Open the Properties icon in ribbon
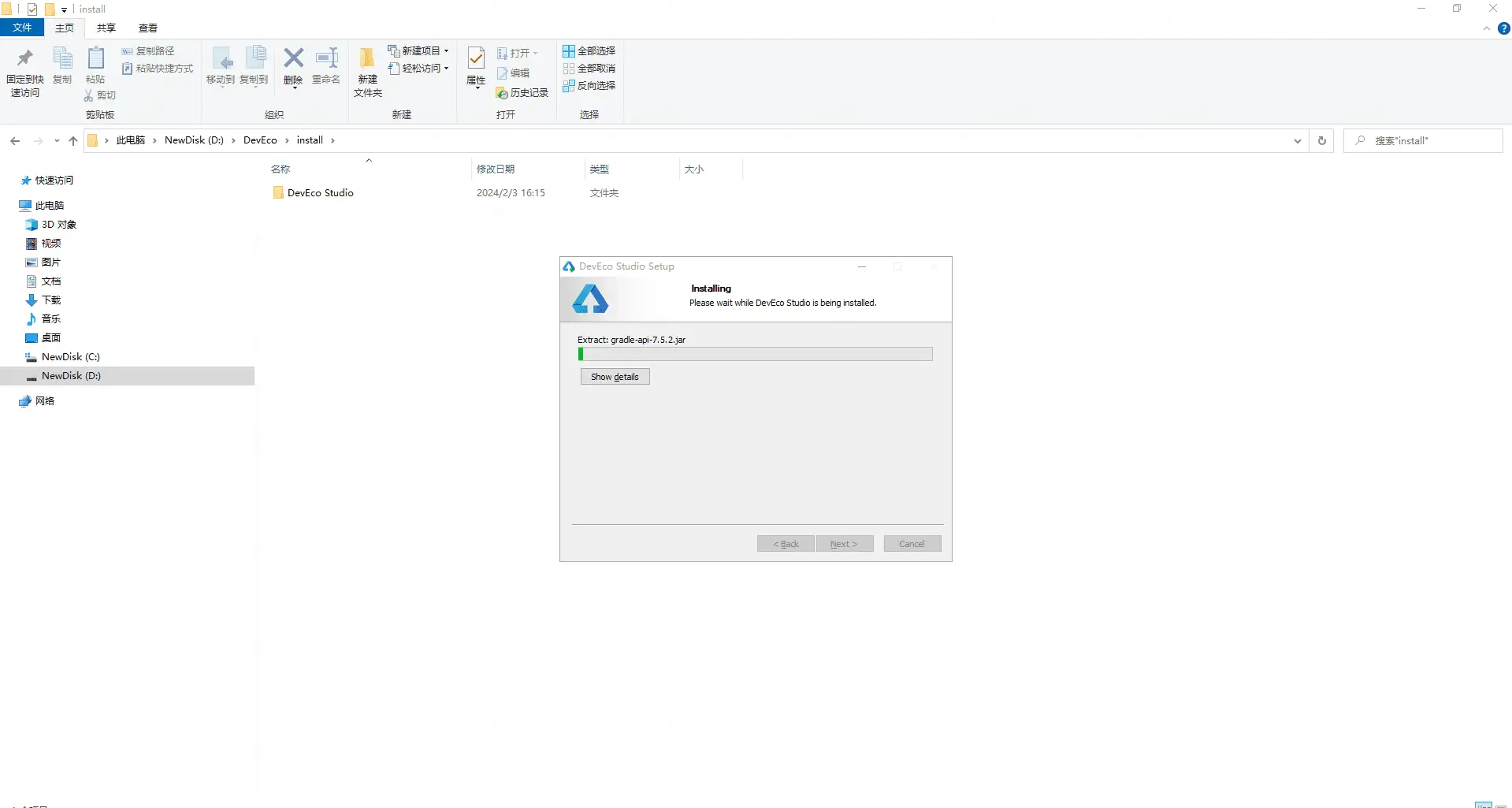1512x808 pixels. [x=476, y=60]
